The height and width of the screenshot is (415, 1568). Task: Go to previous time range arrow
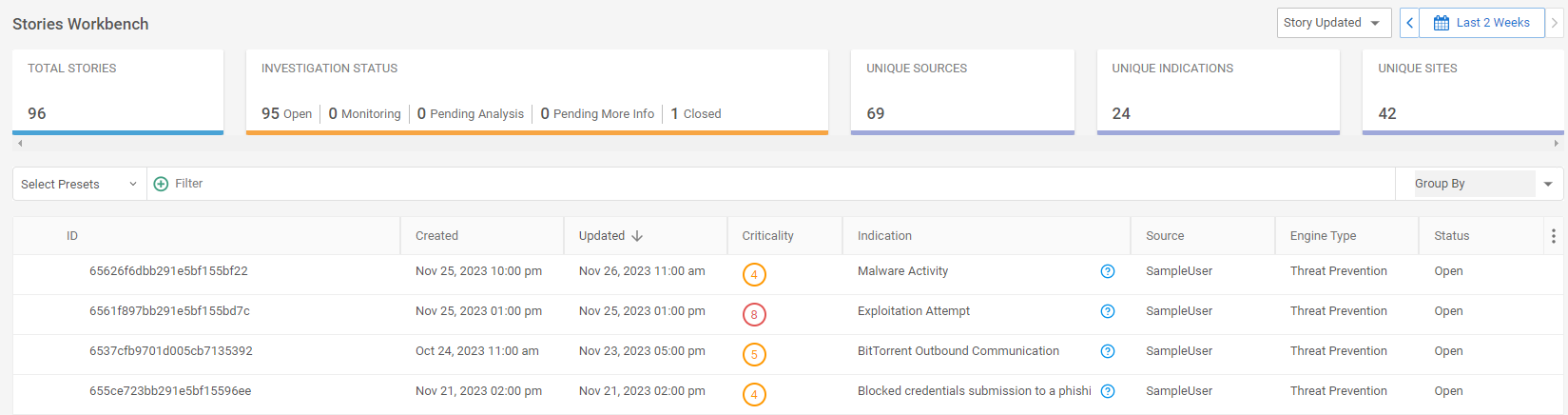click(1409, 23)
